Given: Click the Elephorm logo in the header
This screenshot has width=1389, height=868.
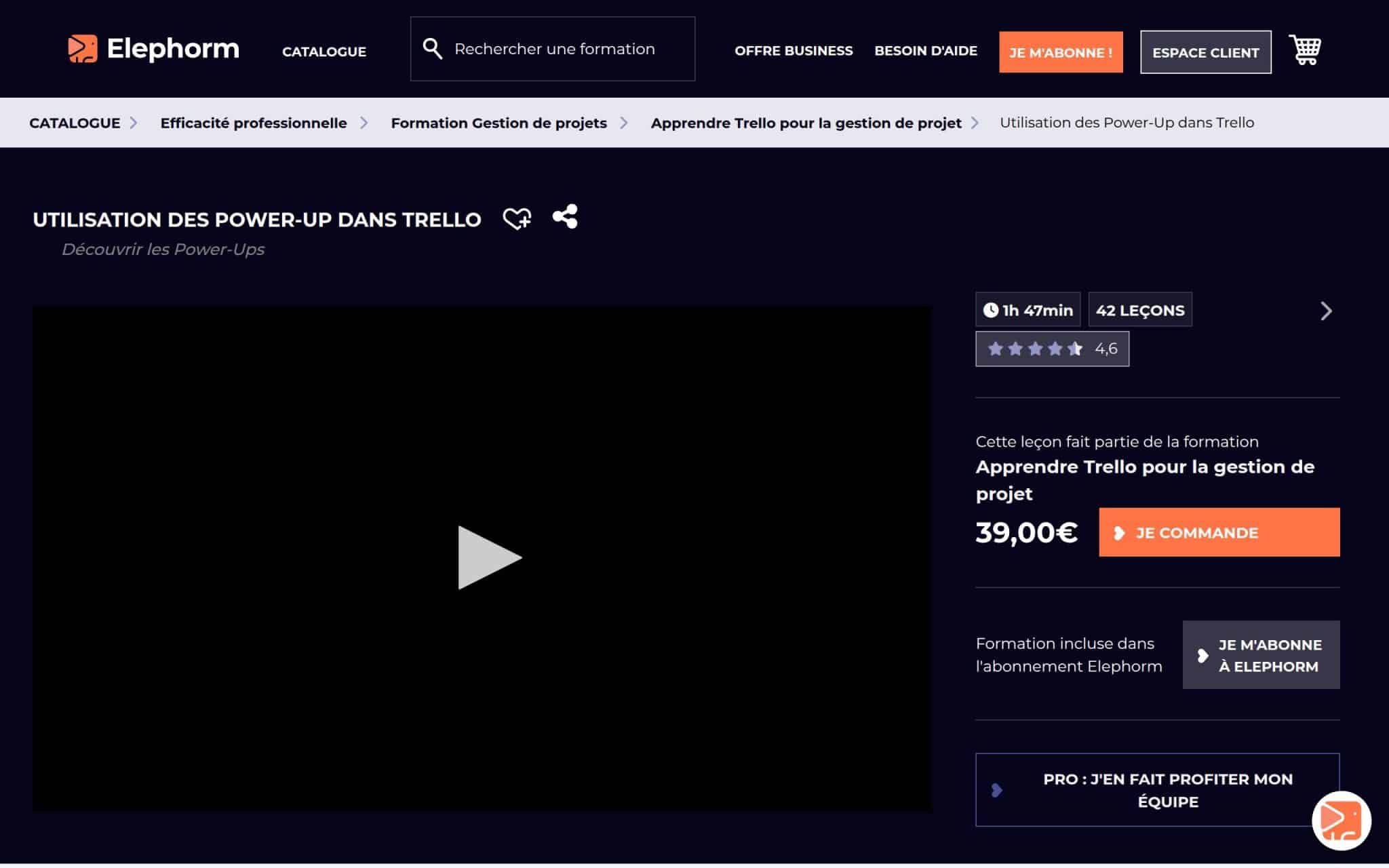Looking at the screenshot, I should [153, 49].
